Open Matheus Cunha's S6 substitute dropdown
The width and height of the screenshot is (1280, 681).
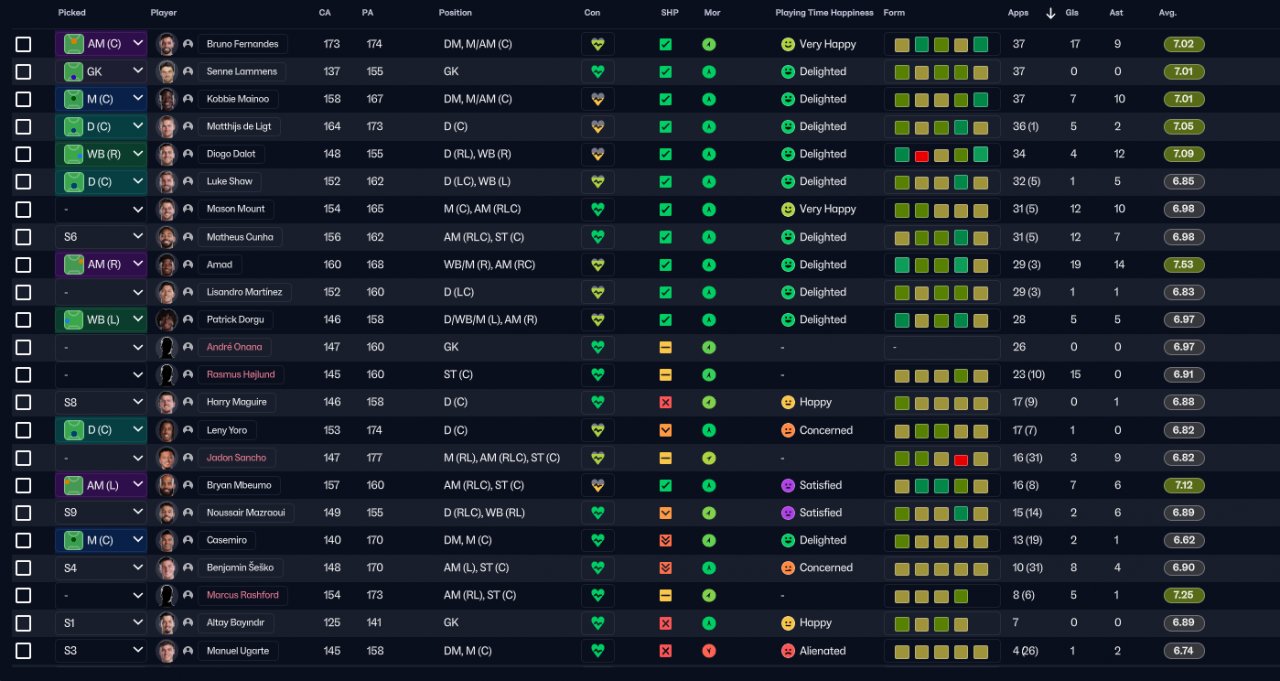(101, 237)
